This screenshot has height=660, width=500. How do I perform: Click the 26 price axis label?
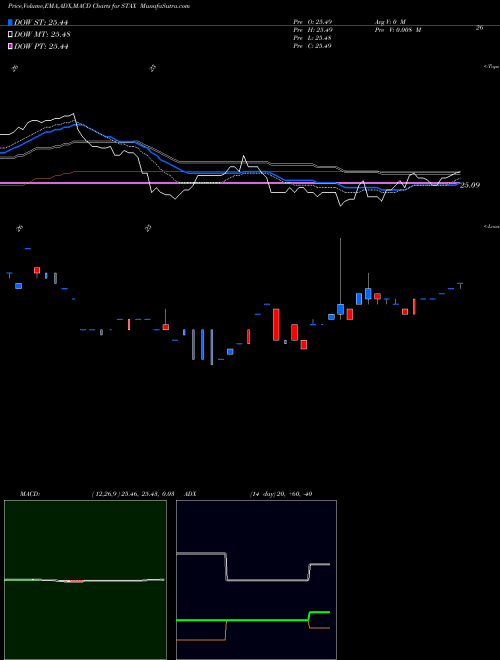479,28
